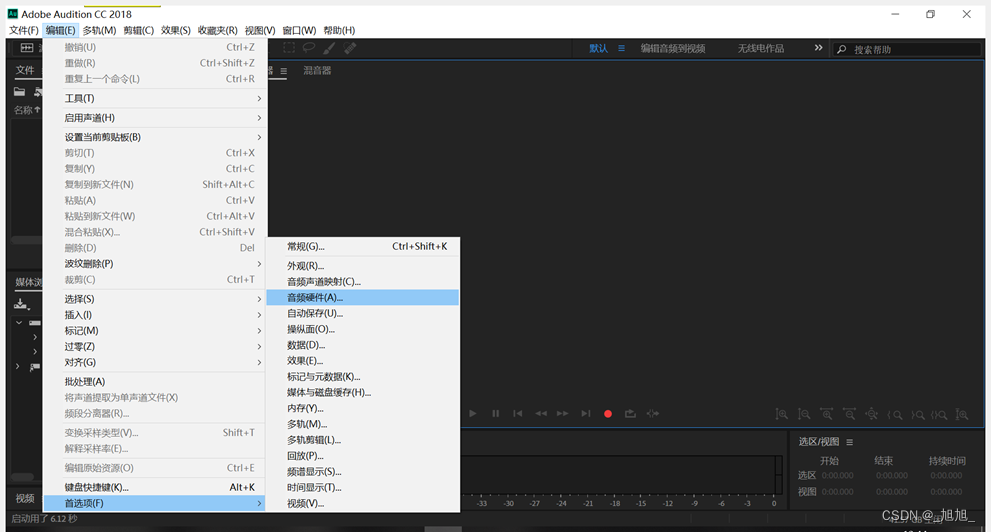The image size is (991, 532).
Task: Start playback with the Play button
Action: point(473,414)
